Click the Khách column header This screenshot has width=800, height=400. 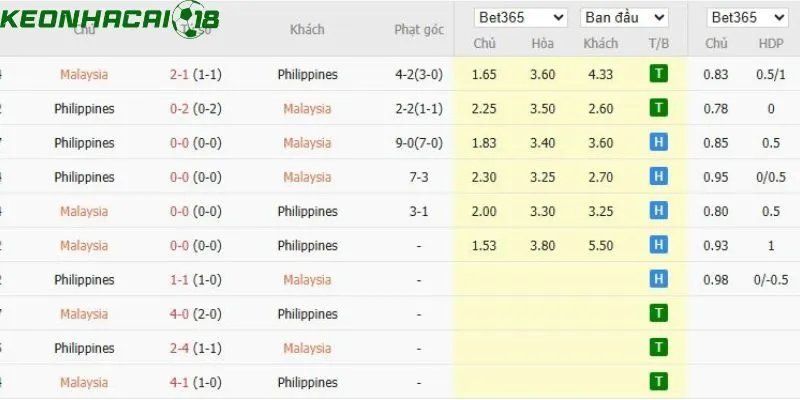[307, 30]
